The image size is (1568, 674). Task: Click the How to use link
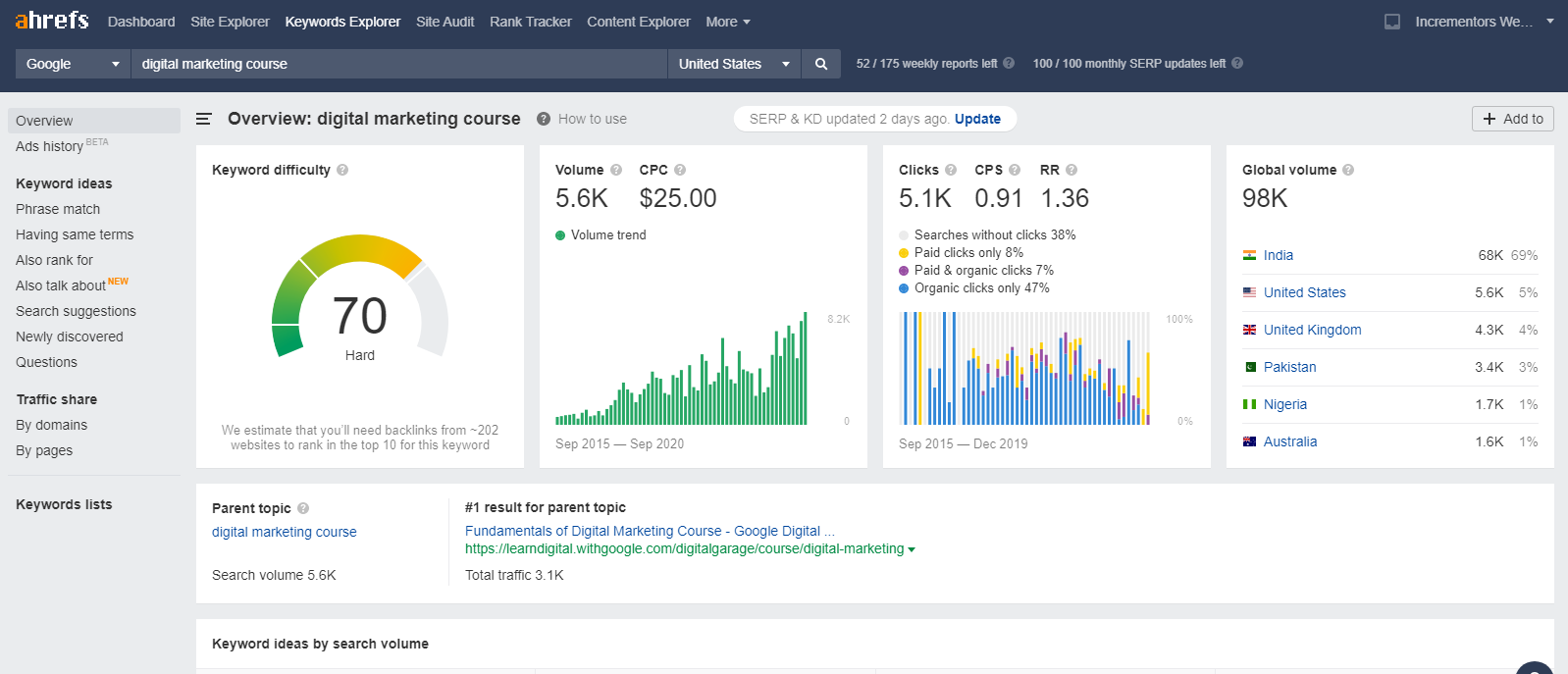click(593, 119)
